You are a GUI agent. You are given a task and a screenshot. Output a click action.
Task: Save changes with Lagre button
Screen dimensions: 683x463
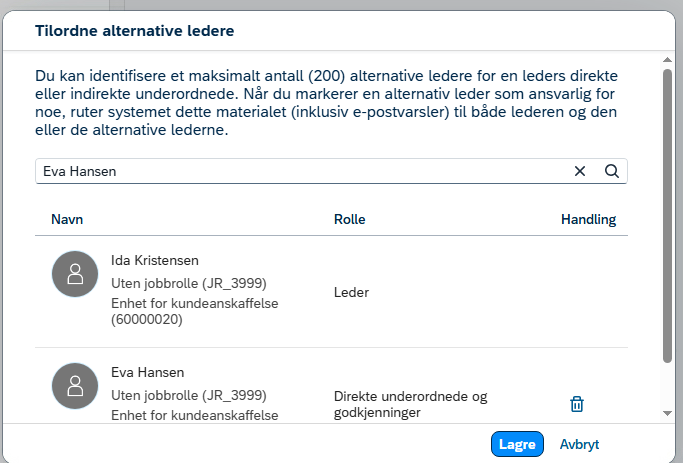517,444
